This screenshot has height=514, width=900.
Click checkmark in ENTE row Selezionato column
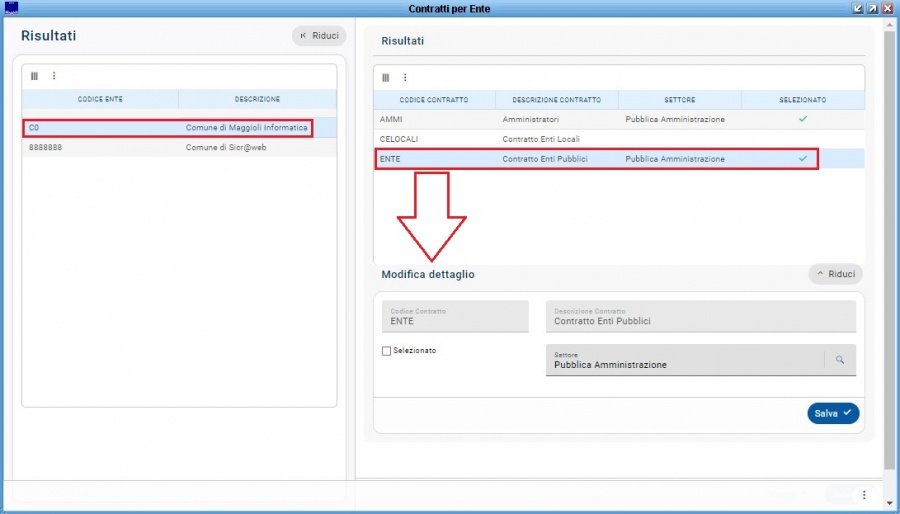click(x=803, y=158)
